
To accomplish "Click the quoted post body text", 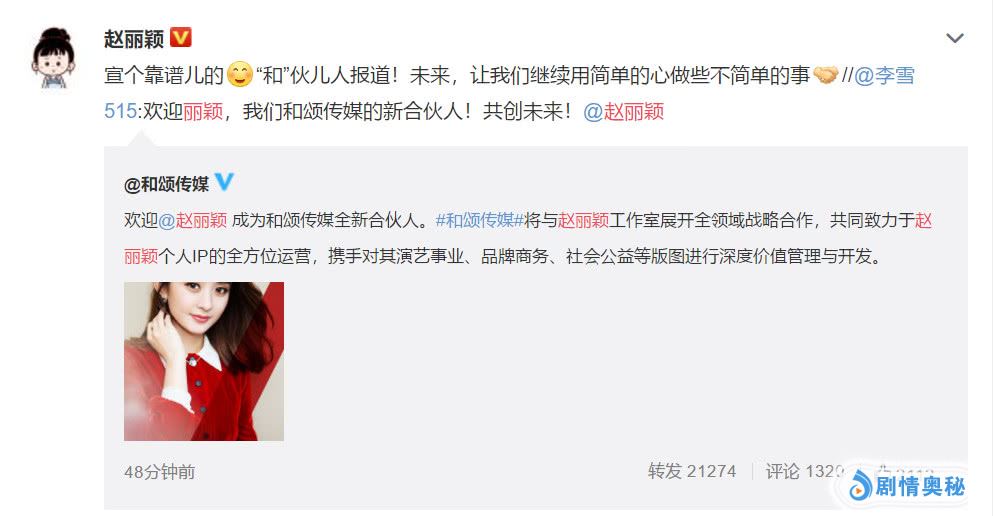I will 528,237.
